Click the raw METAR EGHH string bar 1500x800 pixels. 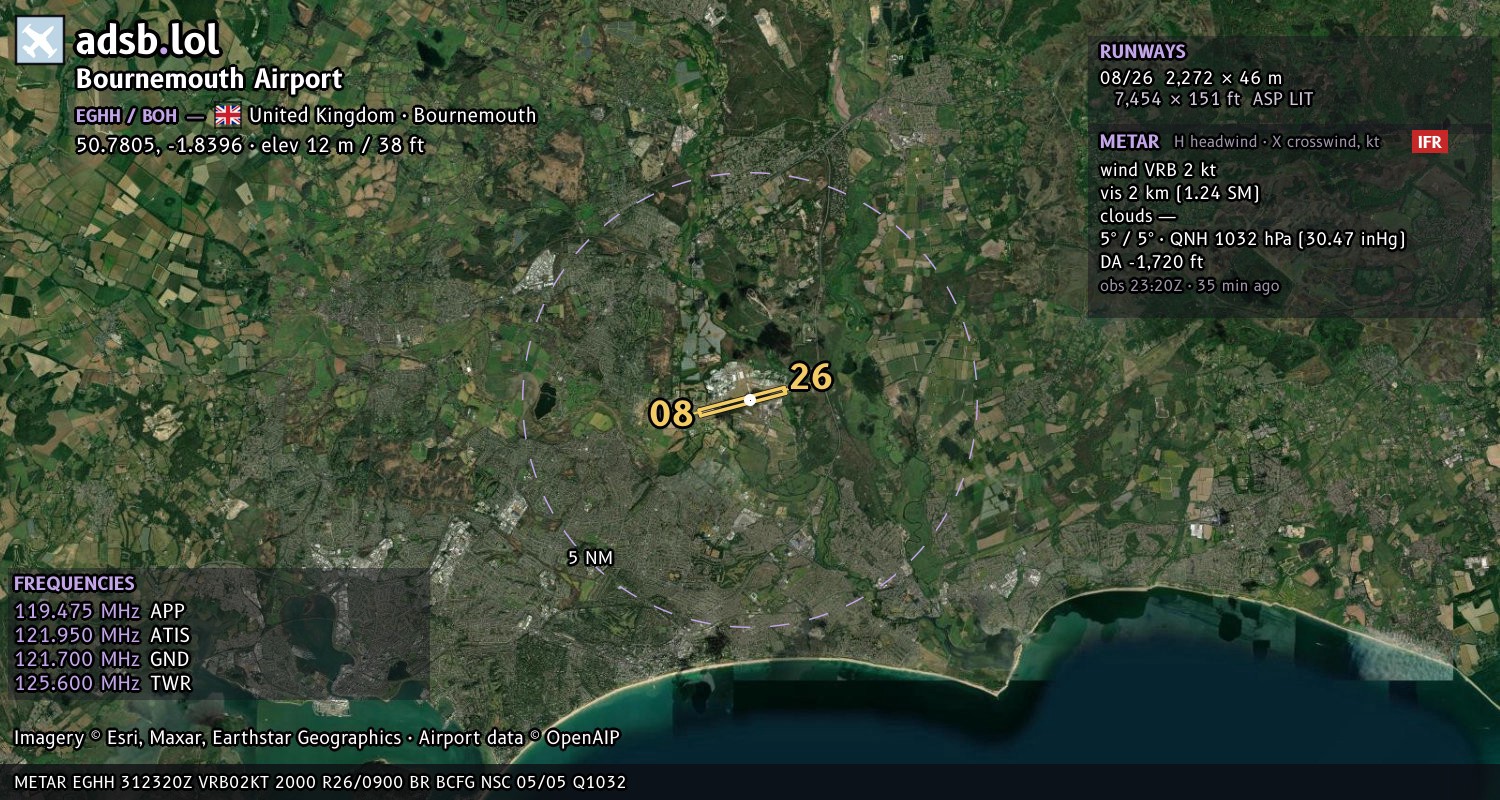pos(320,782)
